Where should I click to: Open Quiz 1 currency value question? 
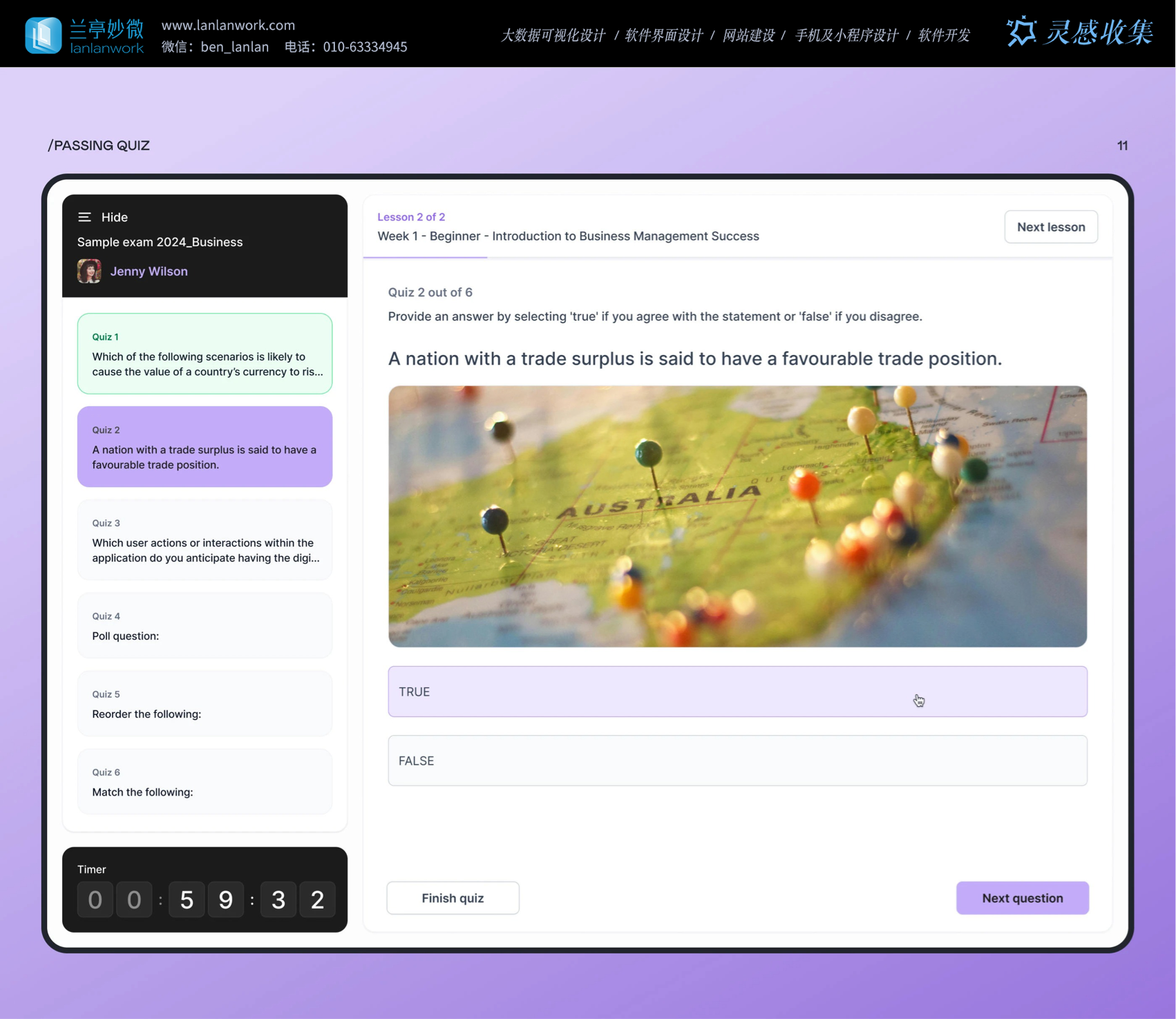click(205, 354)
